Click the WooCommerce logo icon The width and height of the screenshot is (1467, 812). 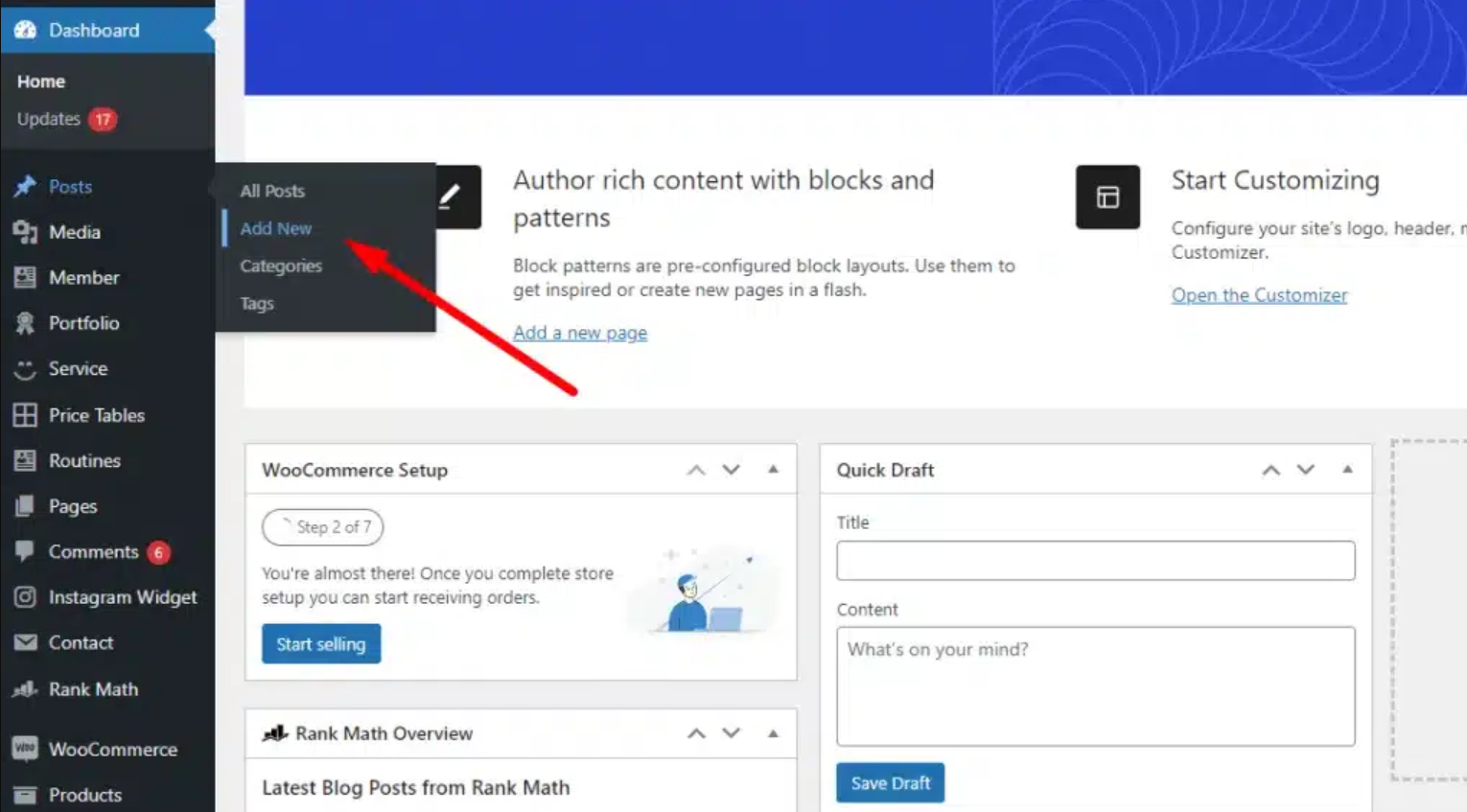click(x=25, y=749)
